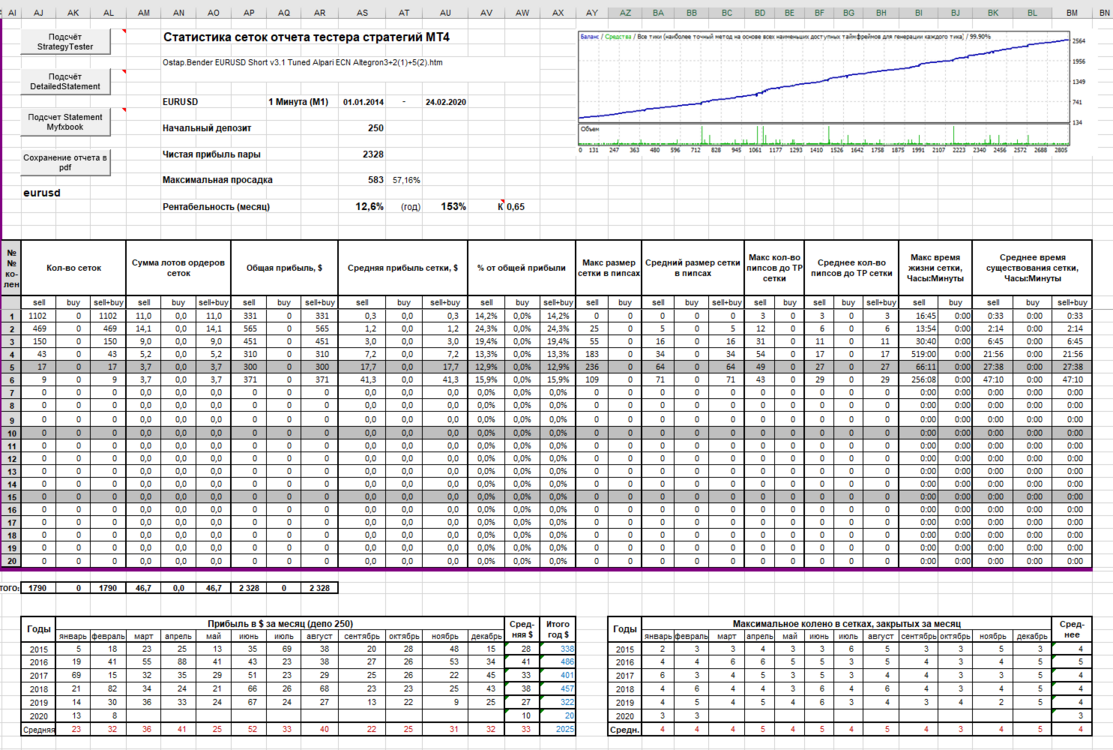Select start date cell 01.01.2014
The image size is (1113, 750).
point(363,102)
